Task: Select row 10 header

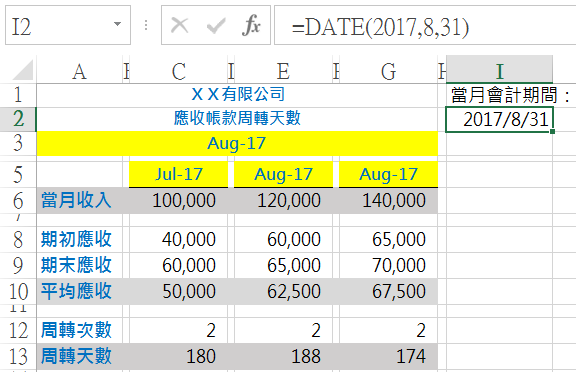Action: (x=18, y=291)
